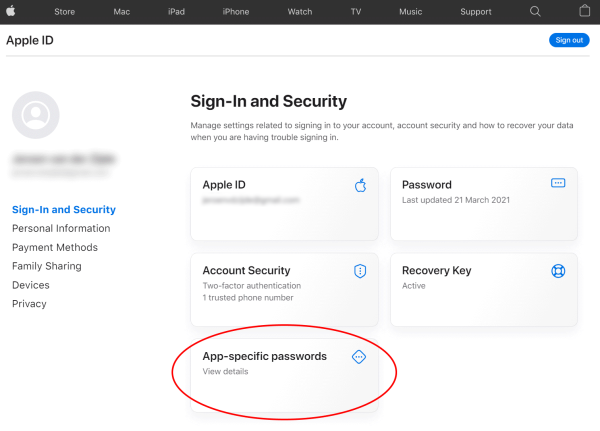Open Devices in the sidebar
600x431 pixels.
pyautogui.click(x=31, y=285)
